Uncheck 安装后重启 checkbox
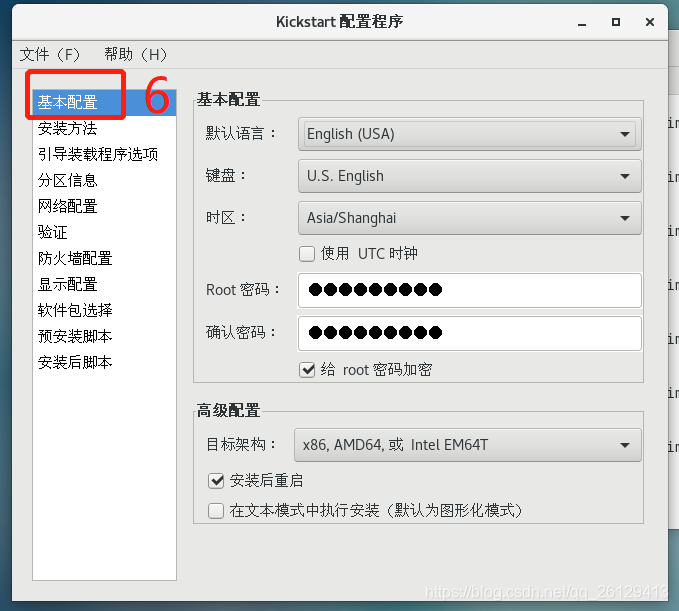The image size is (679, 611). point(216,481)
